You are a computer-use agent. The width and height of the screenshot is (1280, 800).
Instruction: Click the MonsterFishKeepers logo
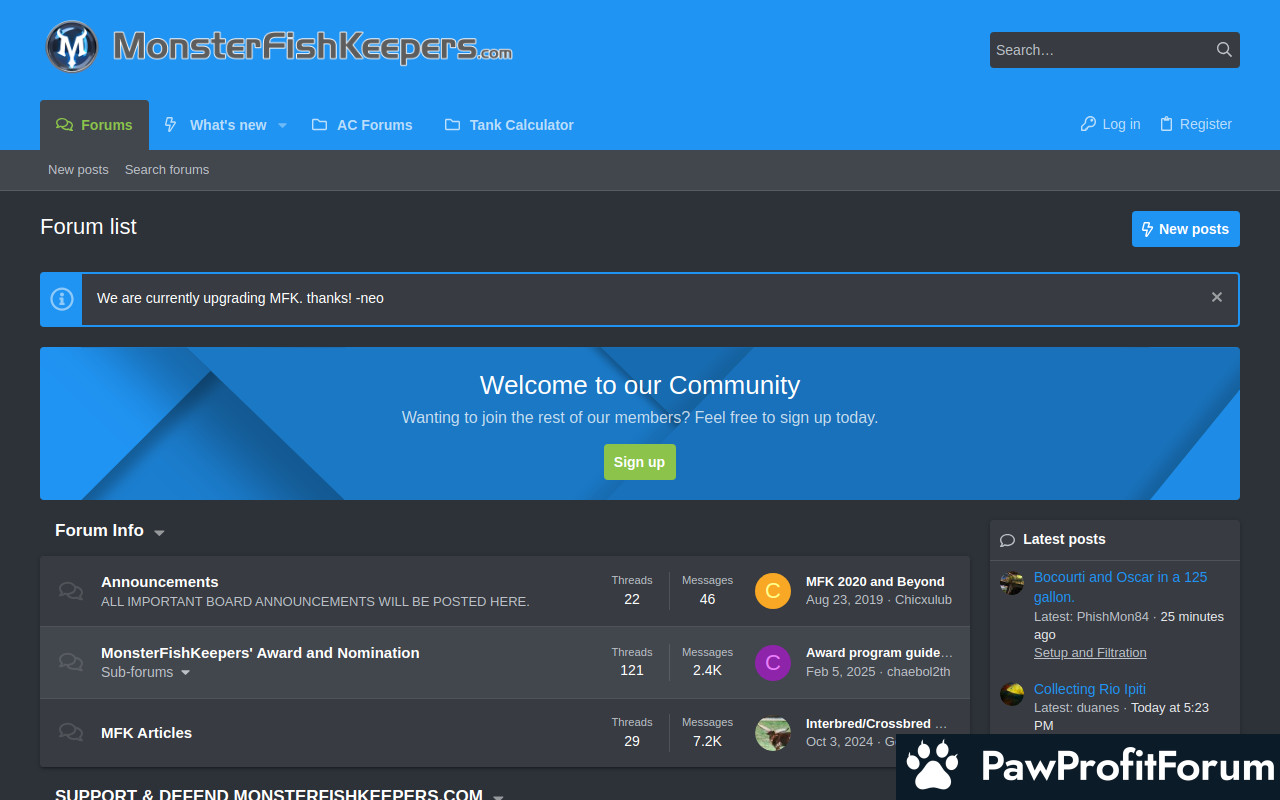click(x=278, y=46)
